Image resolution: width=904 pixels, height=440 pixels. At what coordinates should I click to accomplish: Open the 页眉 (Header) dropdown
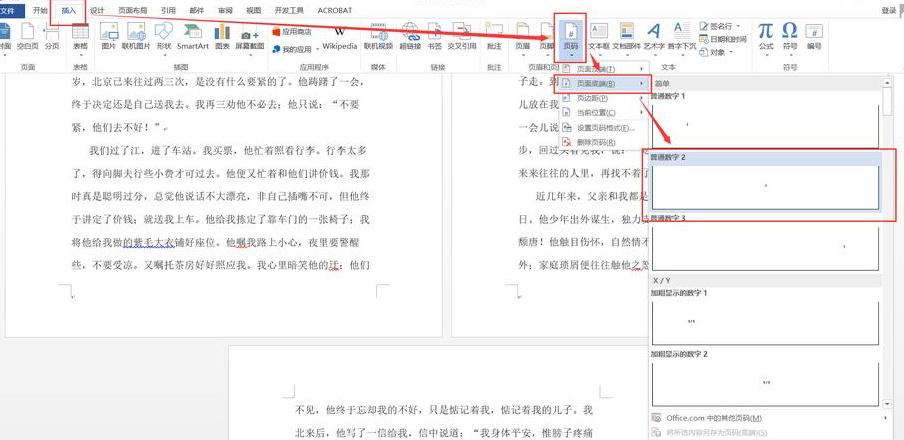pos(523,39)
